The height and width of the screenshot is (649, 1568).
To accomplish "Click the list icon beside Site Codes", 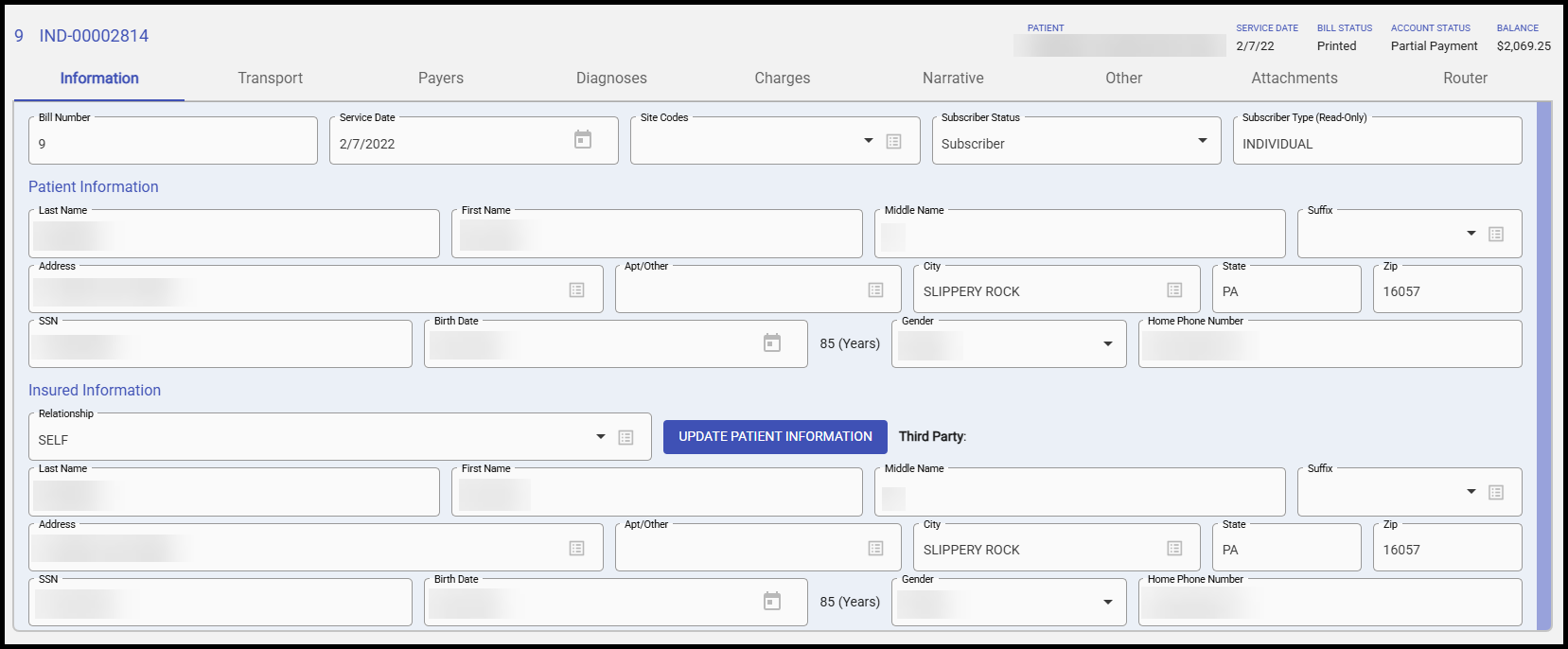I will point(893,141).
